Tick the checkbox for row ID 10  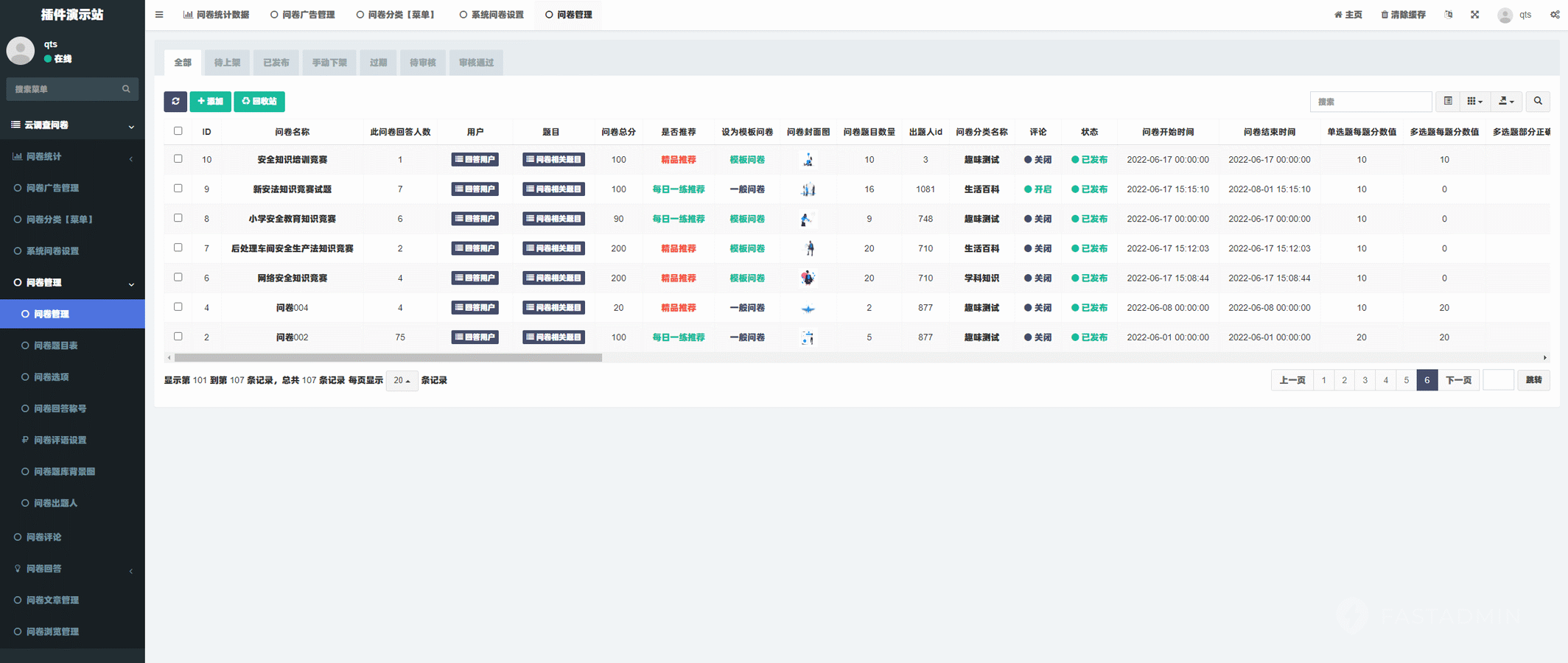pyautogui.click(x=178, y=158)
